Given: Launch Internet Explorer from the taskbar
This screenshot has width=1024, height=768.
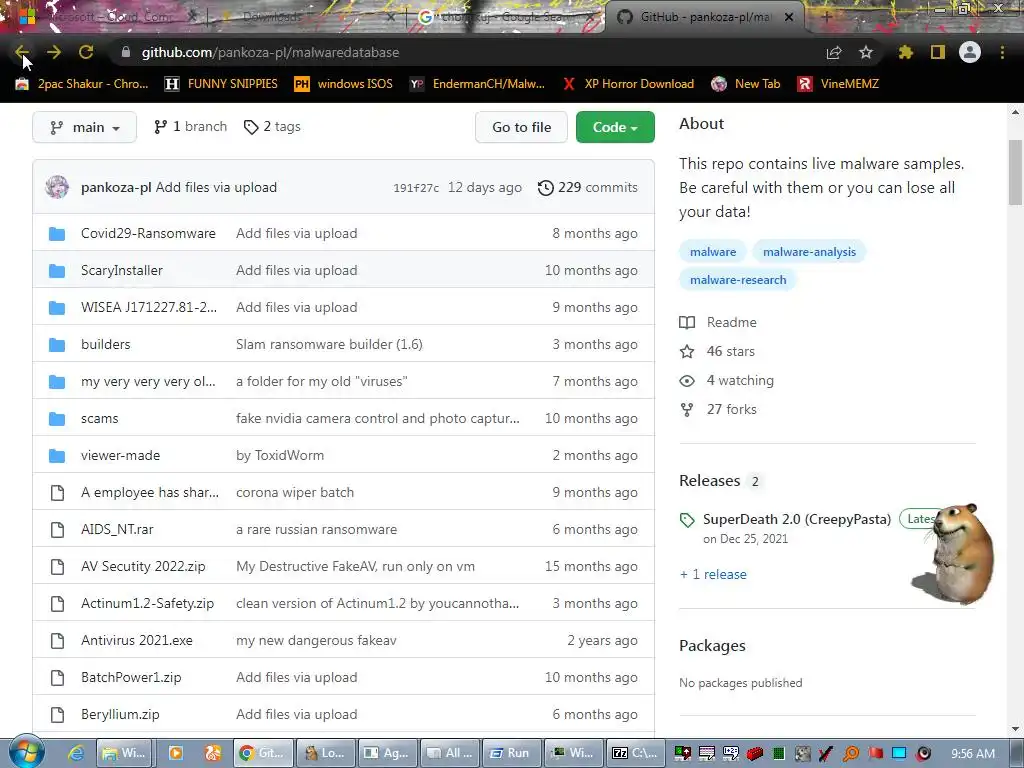Looking at the screenshot, I should point(76,753).
